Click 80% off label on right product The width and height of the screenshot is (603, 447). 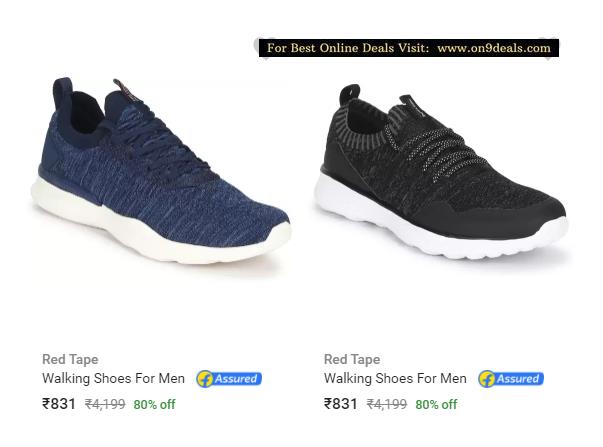coord(436,405)
